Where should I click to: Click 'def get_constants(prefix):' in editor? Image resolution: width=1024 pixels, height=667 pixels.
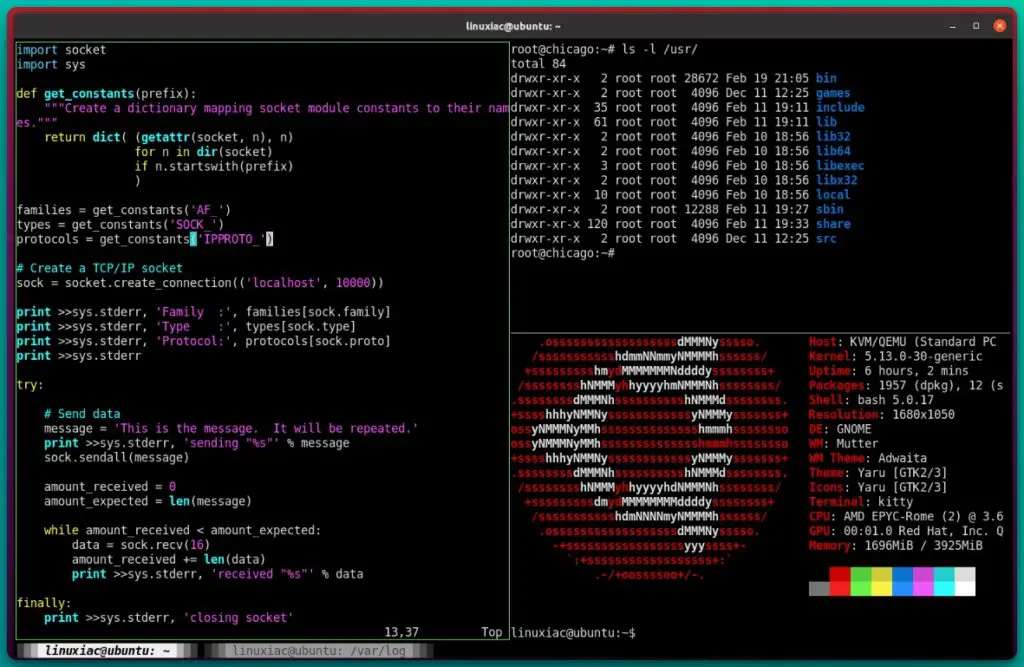point(106,93)
